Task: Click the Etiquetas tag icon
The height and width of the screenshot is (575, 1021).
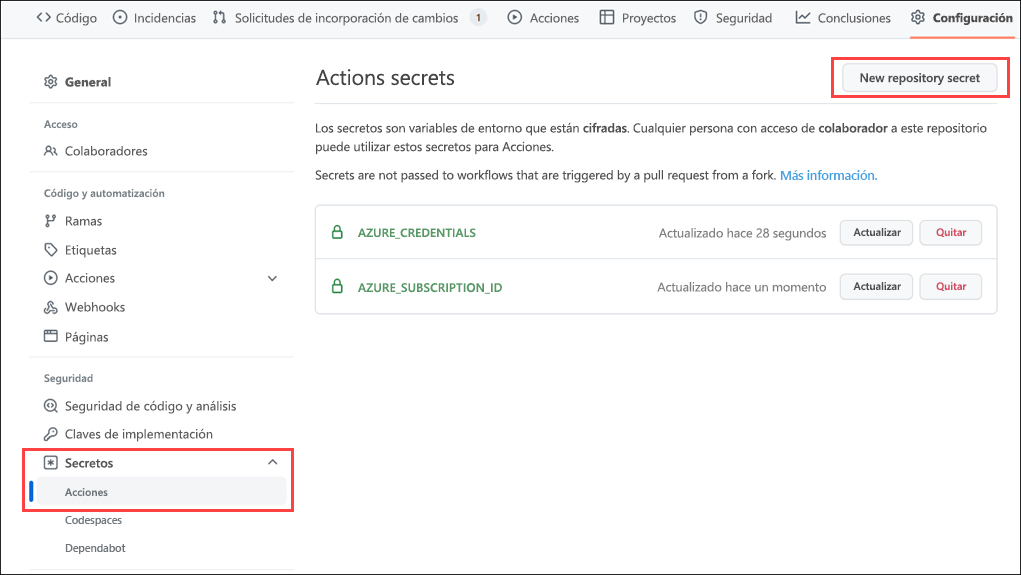Action: click(50, 250)
